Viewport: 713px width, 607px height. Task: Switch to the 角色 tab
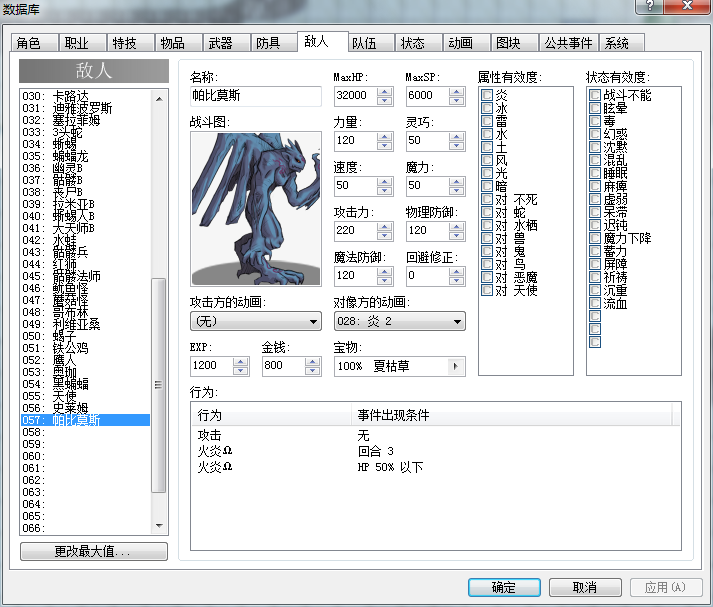coord(35,43)
